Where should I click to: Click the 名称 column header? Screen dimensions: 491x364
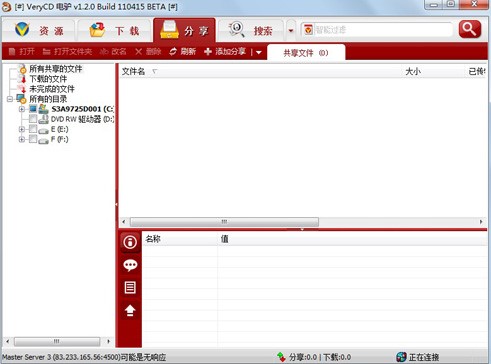(153, 239)
